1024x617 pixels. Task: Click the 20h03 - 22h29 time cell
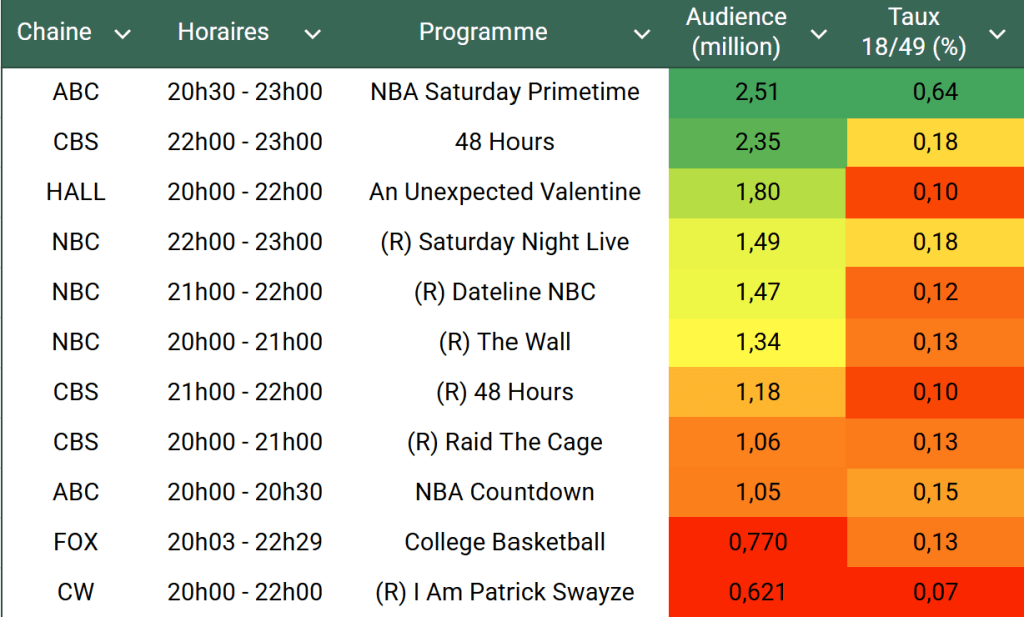coord(245,542)
